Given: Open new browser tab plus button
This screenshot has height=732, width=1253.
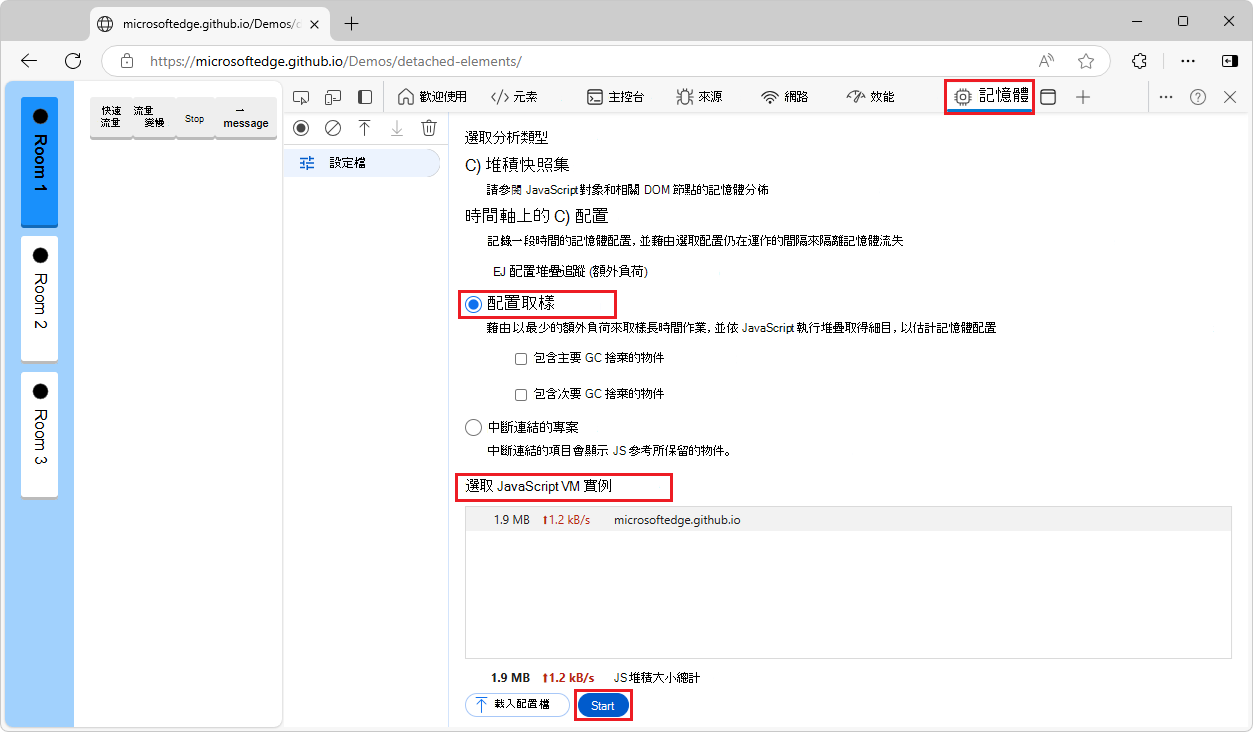Looking at the screenshot, I should [x=351, y=24].
